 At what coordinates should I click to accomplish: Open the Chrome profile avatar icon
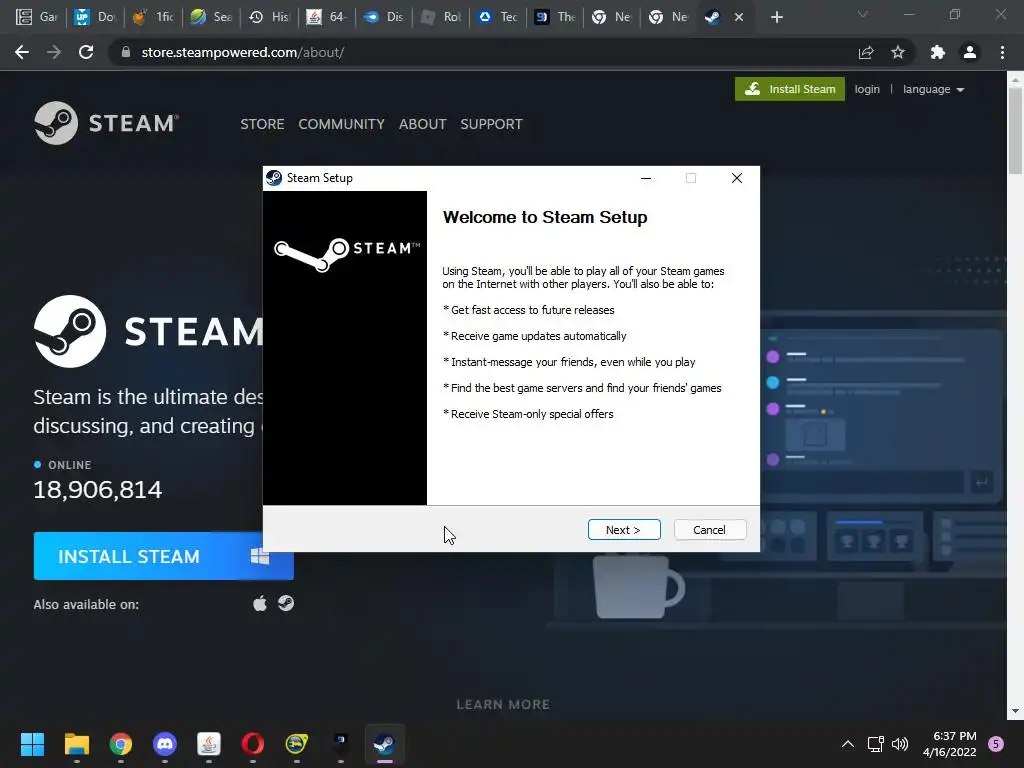pyautogui.click(x=970, y=52)
